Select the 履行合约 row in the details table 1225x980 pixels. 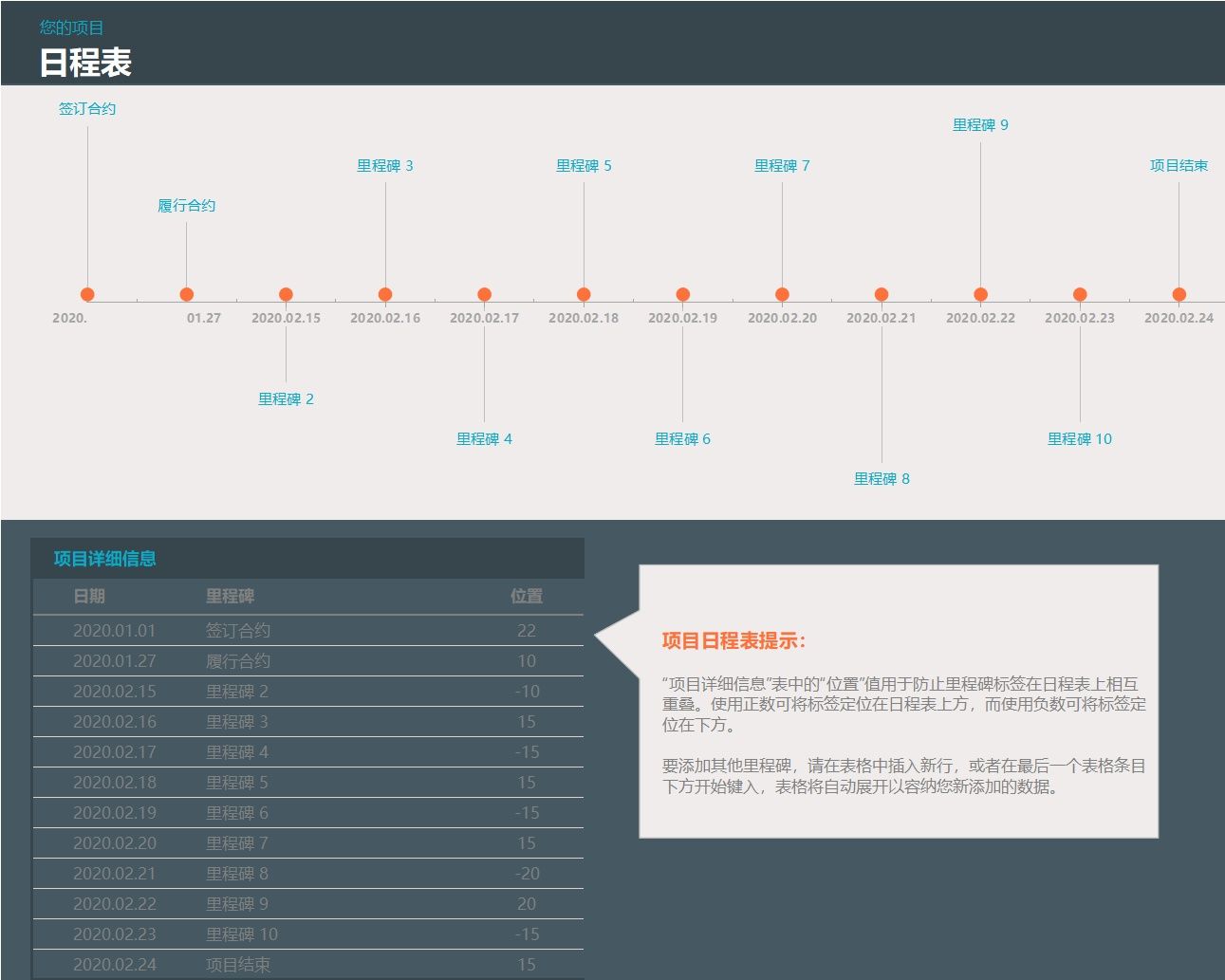click(x=285, y=660)
